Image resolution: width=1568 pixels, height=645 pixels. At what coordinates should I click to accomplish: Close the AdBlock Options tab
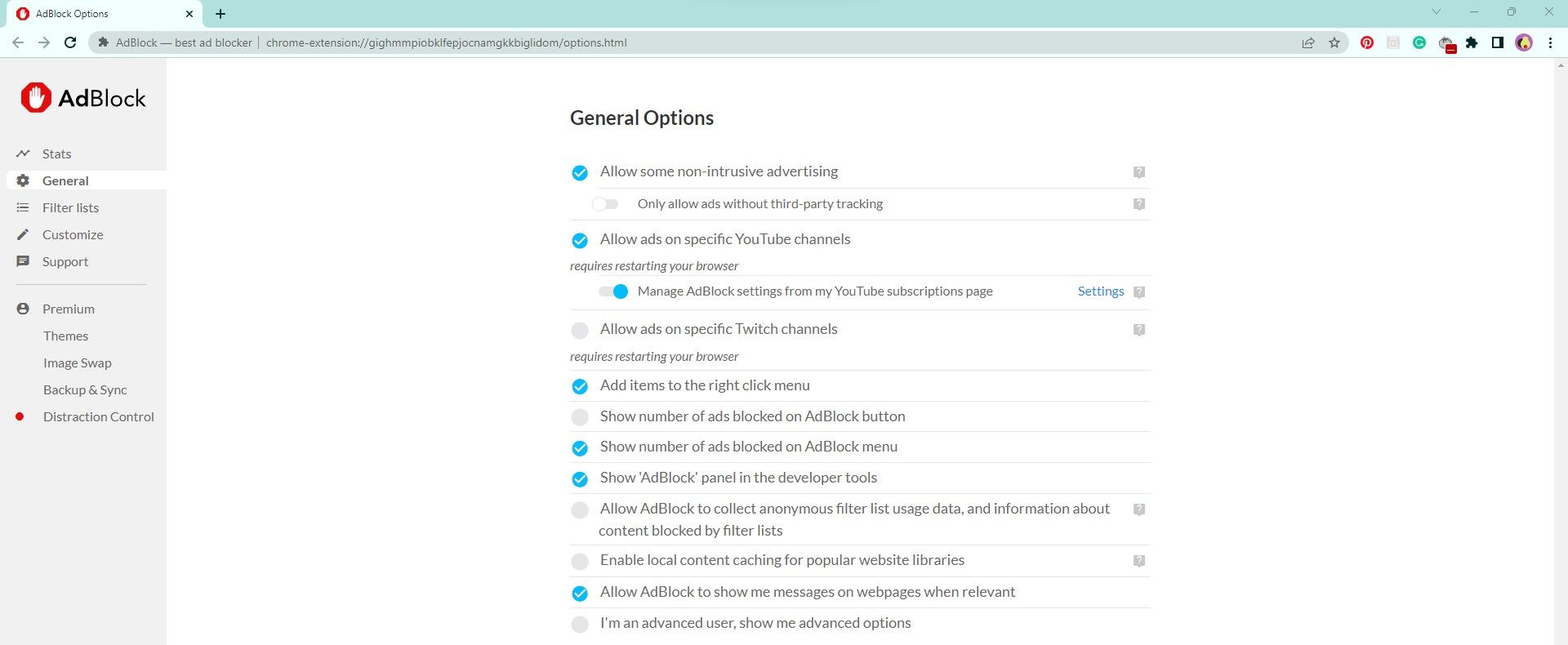[189, 14]
